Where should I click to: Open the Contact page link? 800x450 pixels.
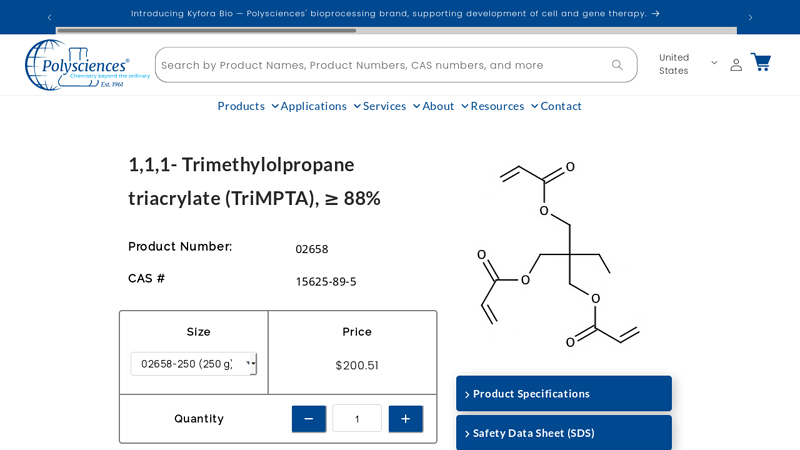(561, 106)
